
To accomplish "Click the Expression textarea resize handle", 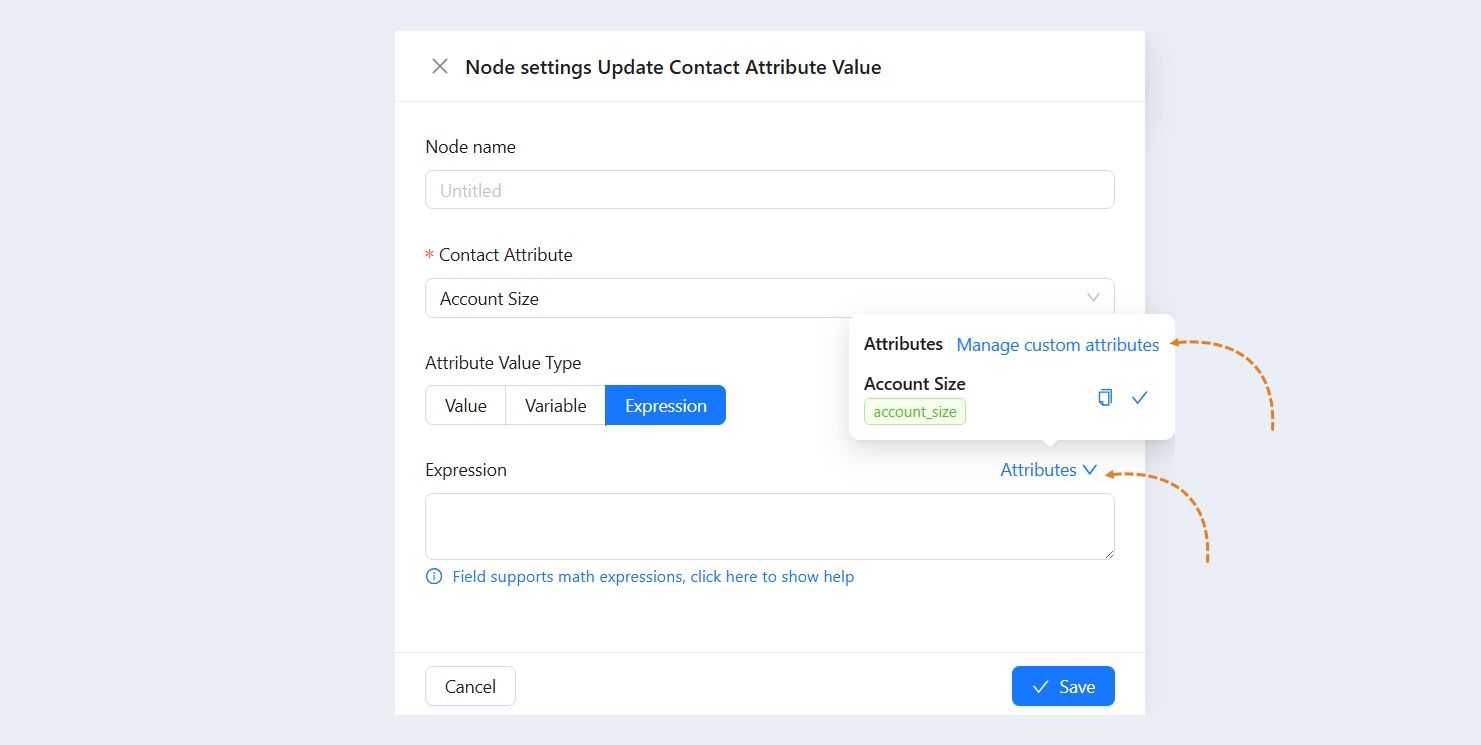I will click(x=1108, y=553).
